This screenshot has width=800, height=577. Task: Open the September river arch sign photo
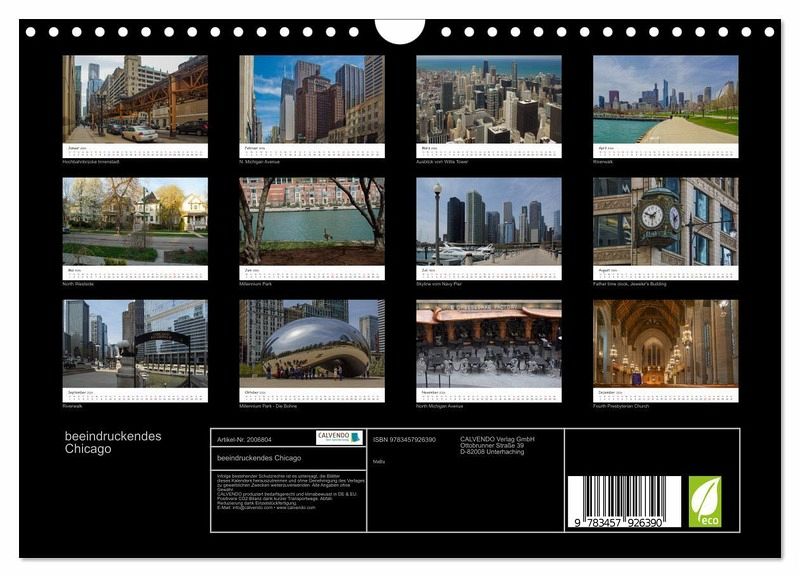[x=135, y=343]
